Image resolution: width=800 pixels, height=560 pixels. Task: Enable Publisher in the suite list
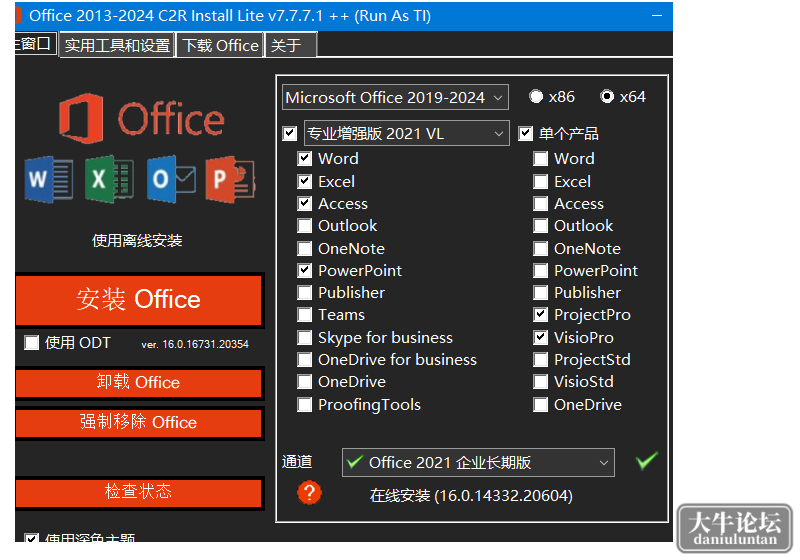click(305, 293)
